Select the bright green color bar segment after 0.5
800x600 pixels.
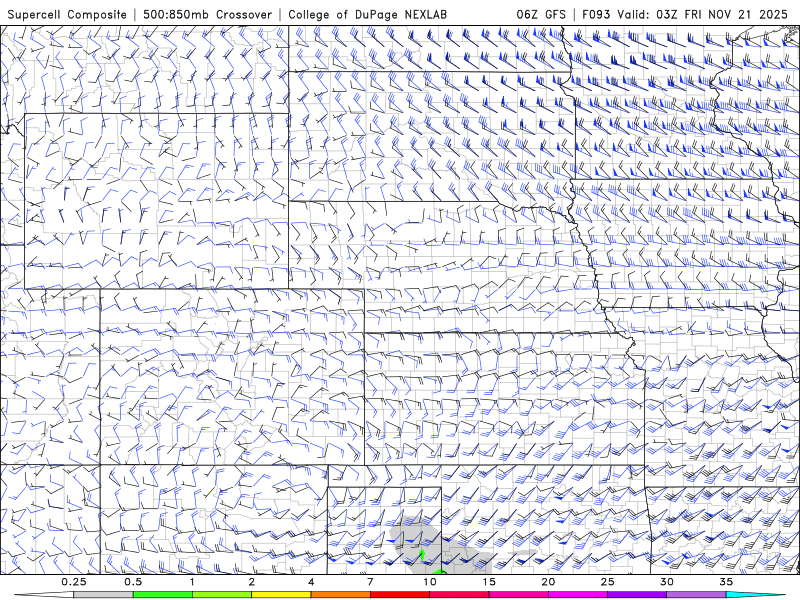[x=163, y=595]
